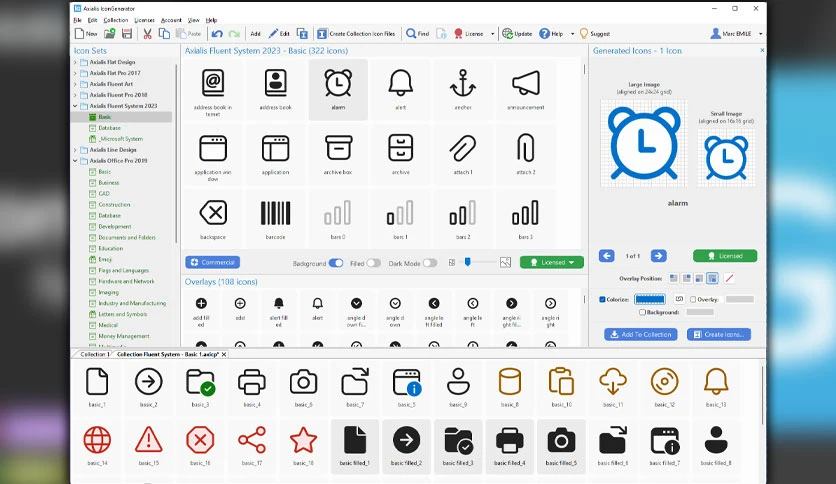Check the Background checkbox in Generated Icons
The height and width of the screenshot is (484, 836).
point(642,312)
